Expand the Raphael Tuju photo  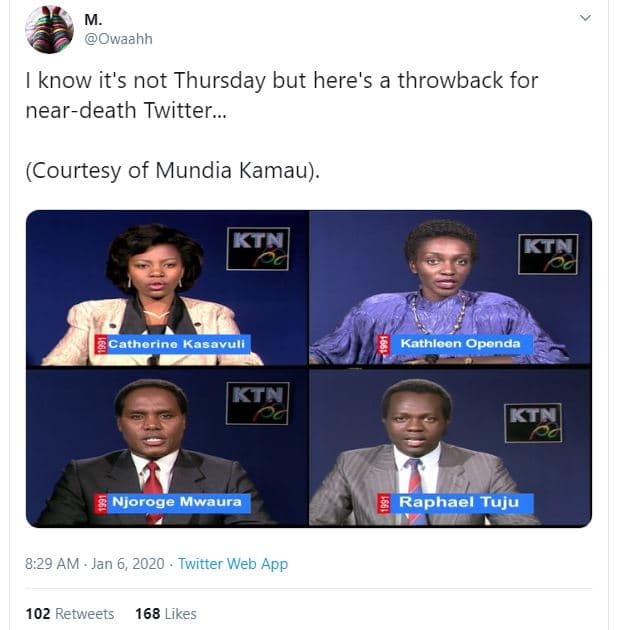click(450, 447)
